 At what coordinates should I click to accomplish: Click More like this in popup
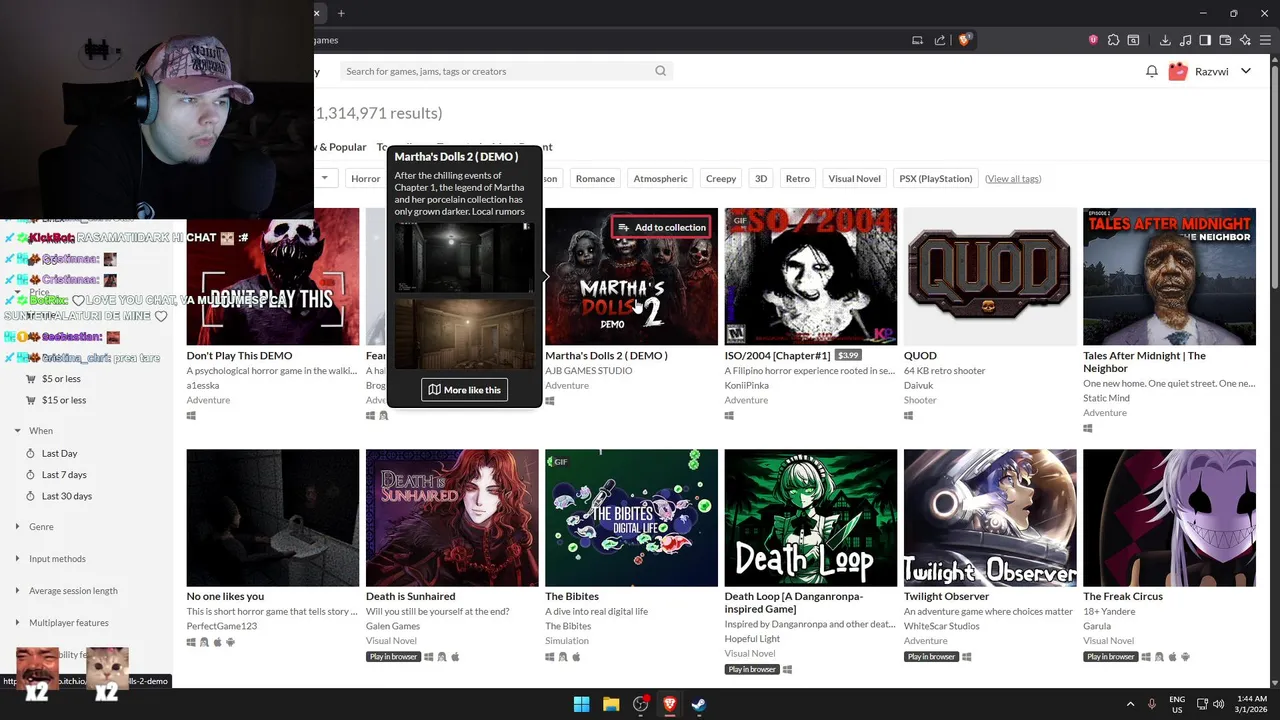(x=464, y=390)
